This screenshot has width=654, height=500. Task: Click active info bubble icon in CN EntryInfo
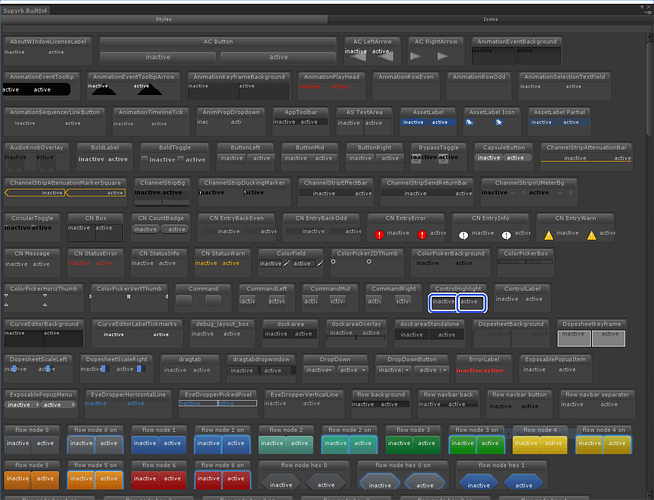coord(506,235)
